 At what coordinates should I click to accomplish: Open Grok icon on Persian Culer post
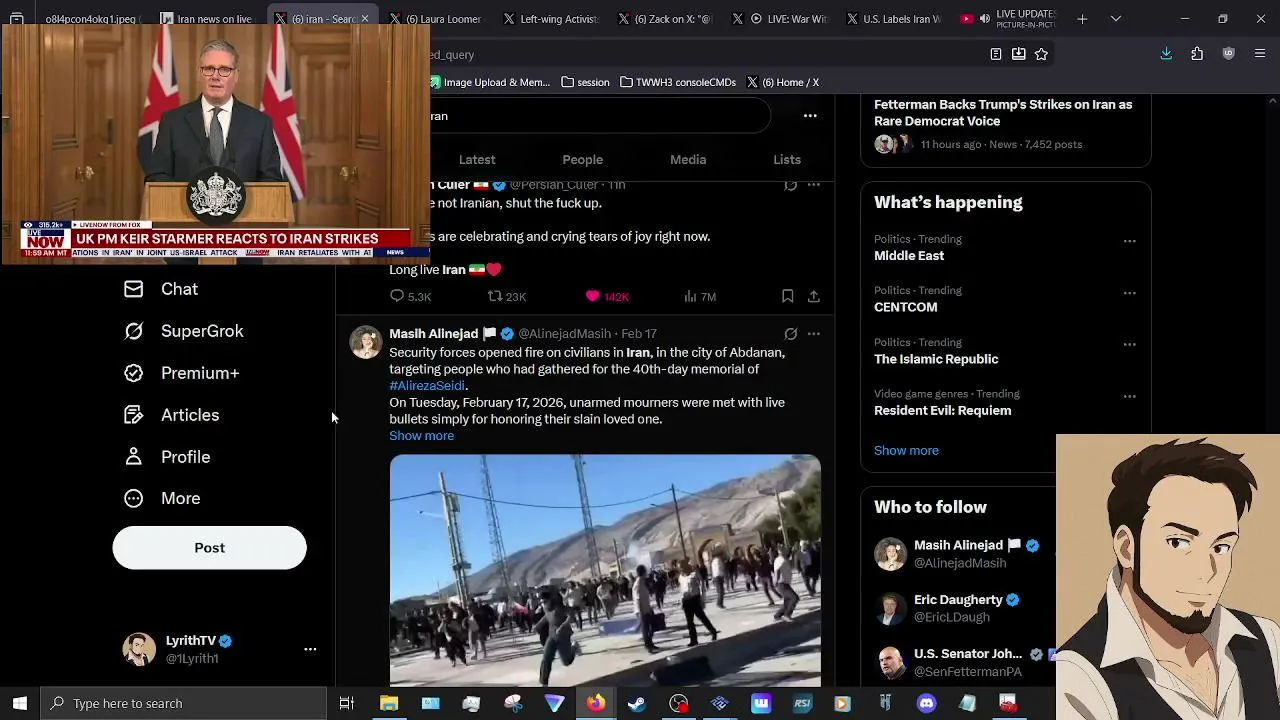[790, 185]
